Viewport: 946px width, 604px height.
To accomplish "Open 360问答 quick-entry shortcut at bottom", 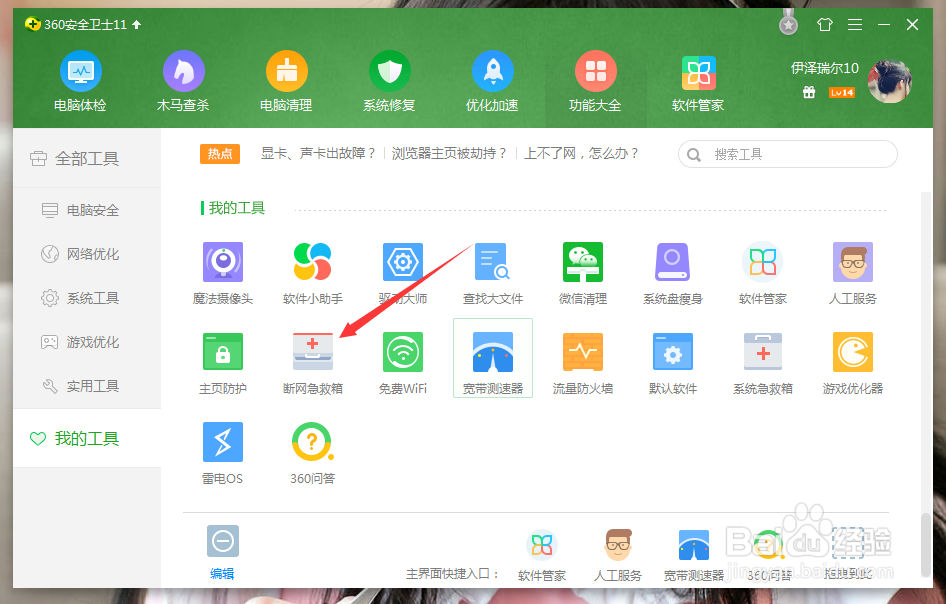I will (769, 556).
